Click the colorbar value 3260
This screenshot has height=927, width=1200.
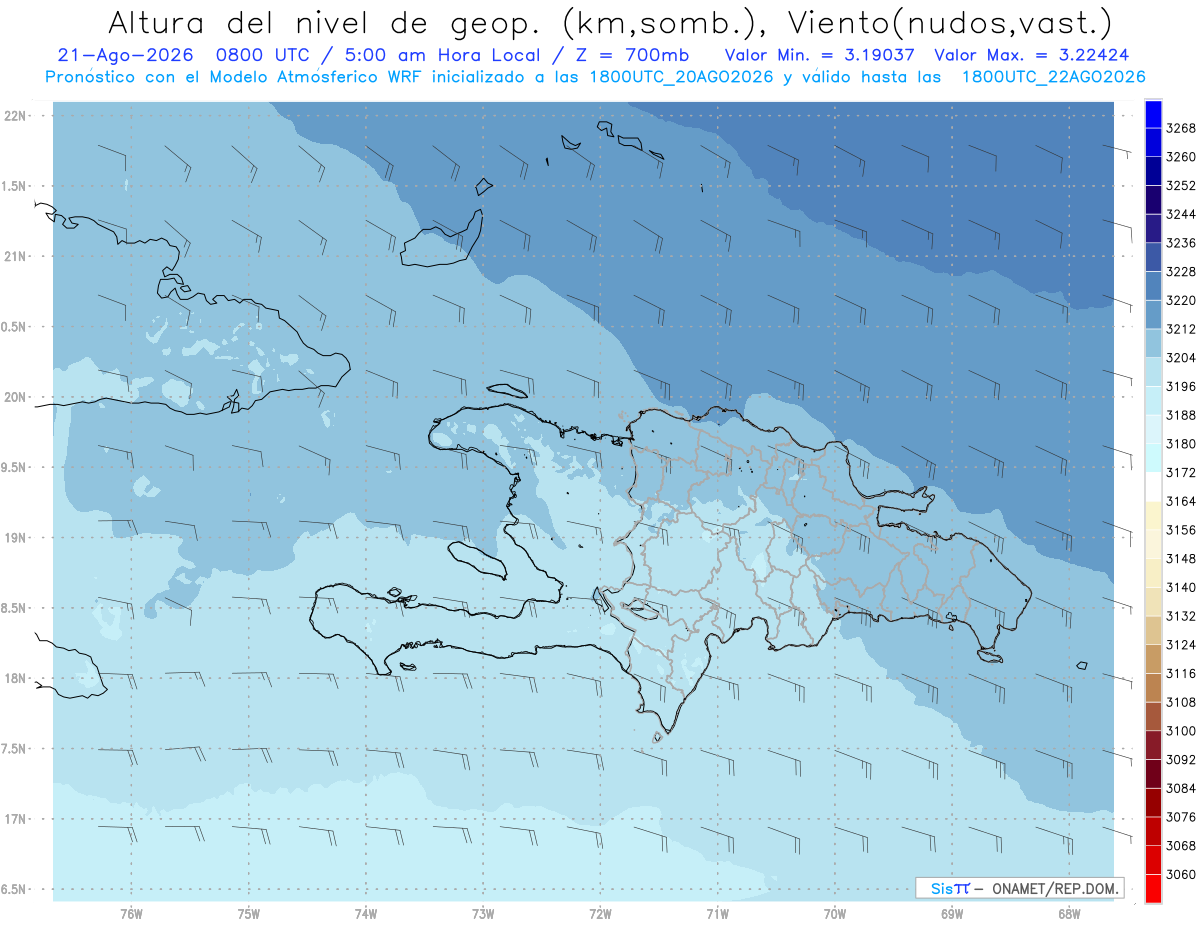pyautogui.click(x=1180, y=157)
